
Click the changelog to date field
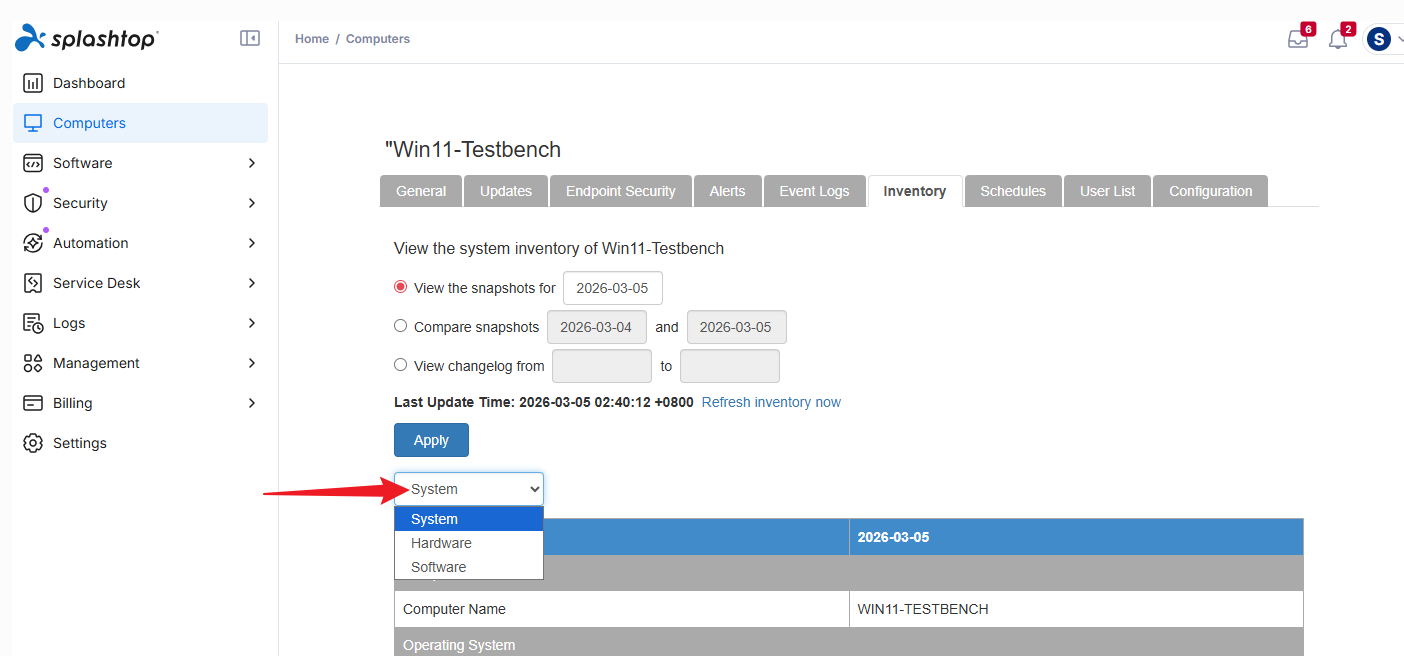pyautogui.click(x=730, y=366)
